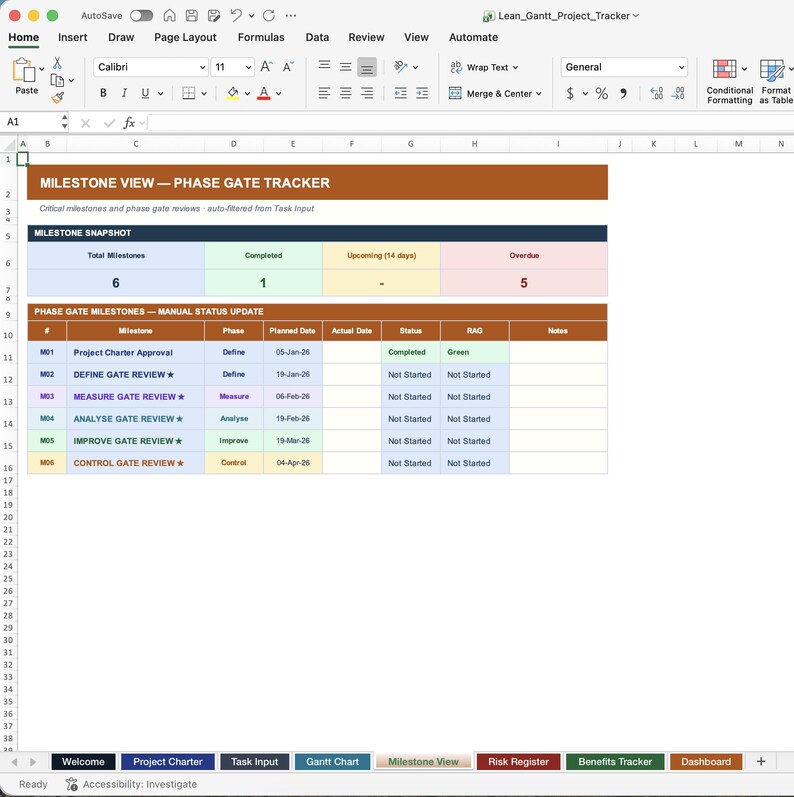Click the Orientation text angle icon
Viewport: 794px width, 797px height.
point(401,67)
